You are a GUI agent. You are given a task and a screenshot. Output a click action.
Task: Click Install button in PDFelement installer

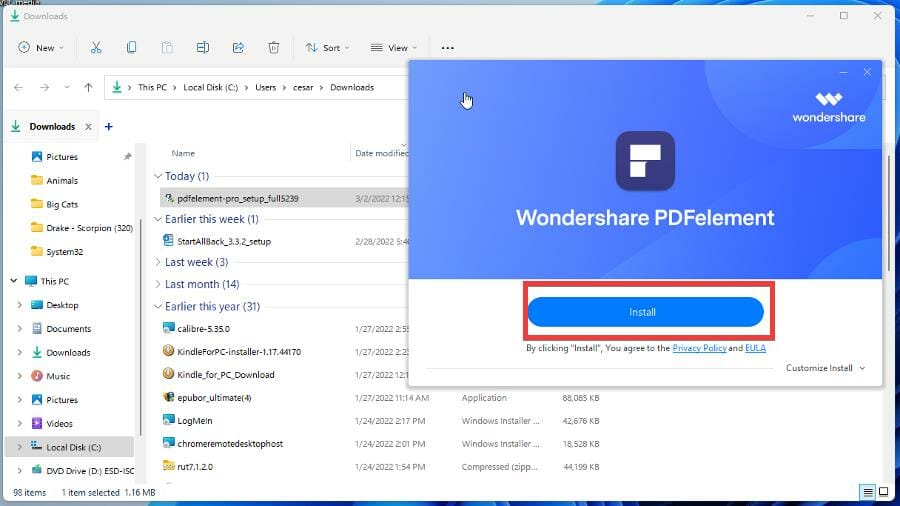tap(645, 312)
